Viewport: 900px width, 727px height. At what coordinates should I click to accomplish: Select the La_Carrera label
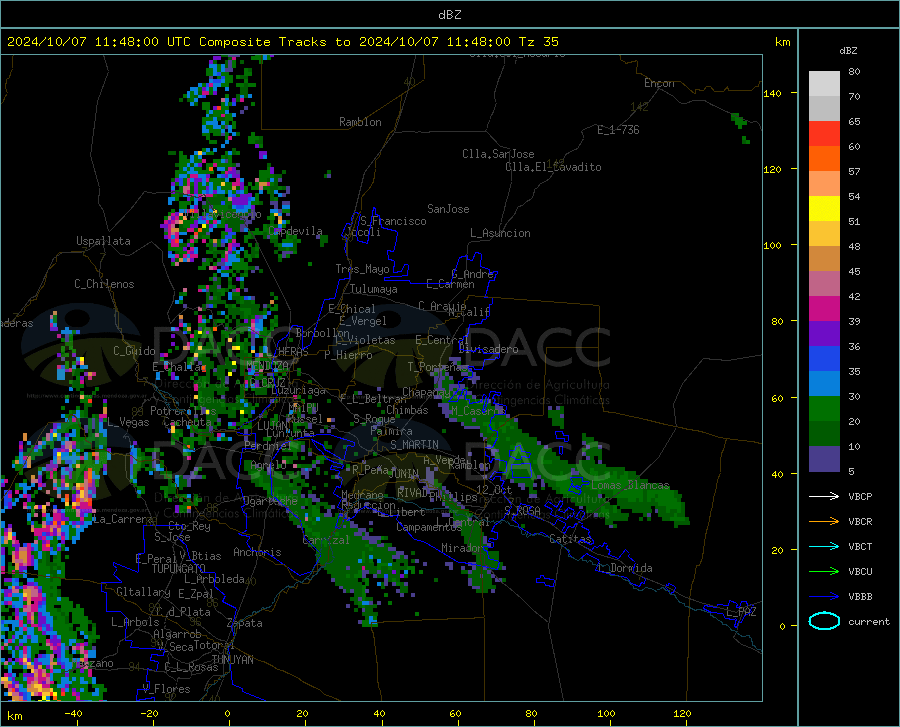[123, 519]
